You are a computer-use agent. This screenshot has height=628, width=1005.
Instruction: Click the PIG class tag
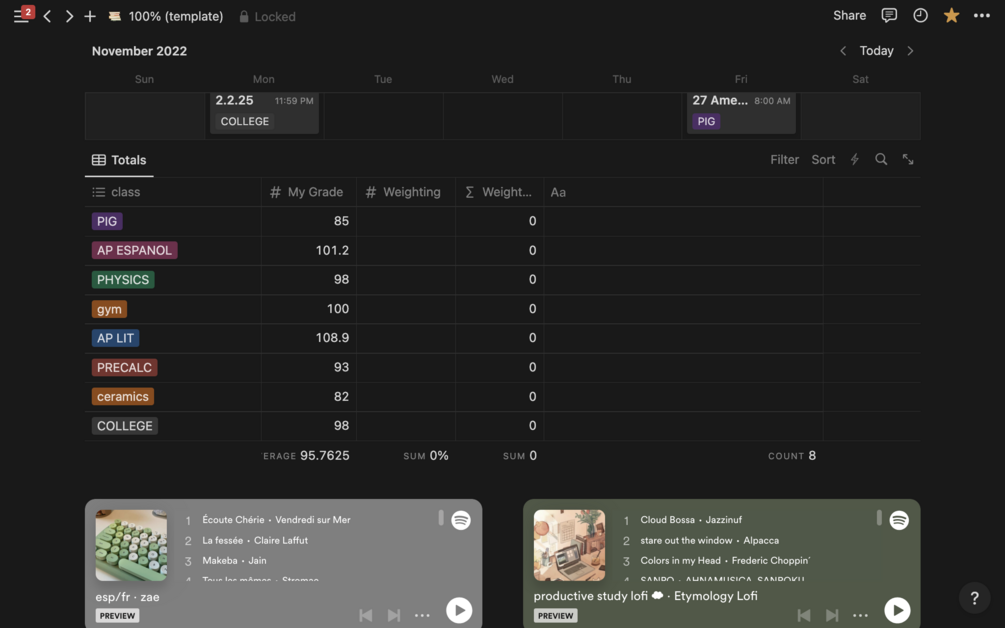point(107,221)
